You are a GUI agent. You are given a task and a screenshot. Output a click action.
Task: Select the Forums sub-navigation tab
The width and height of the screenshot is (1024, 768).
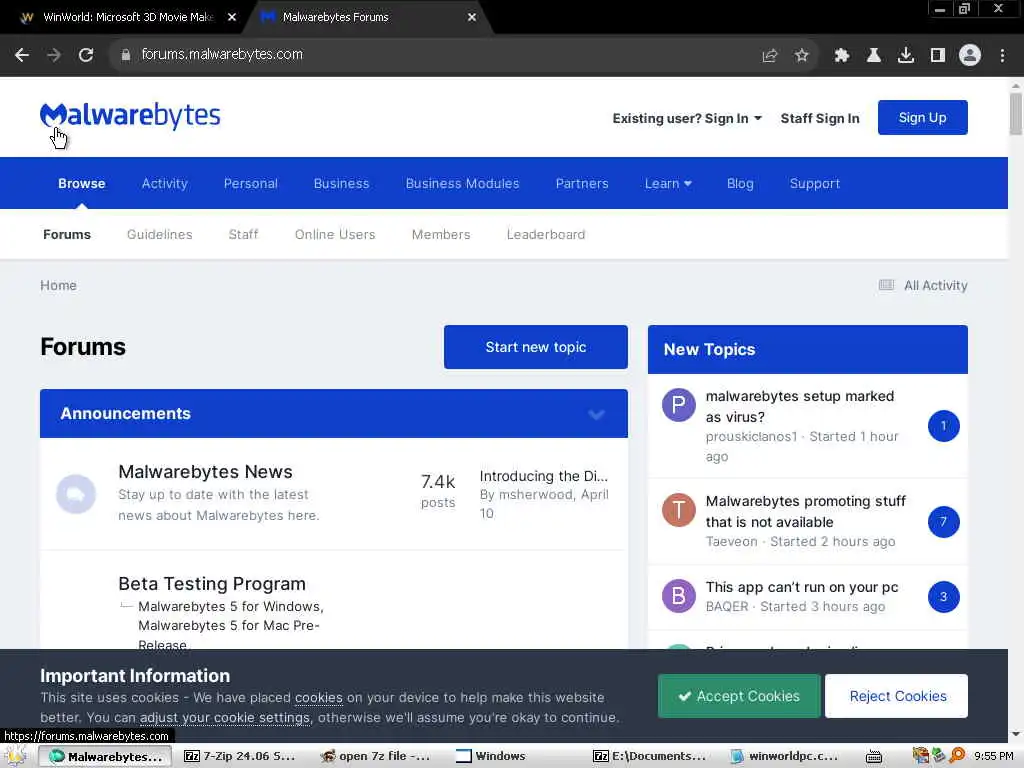[x=67, y=234]
